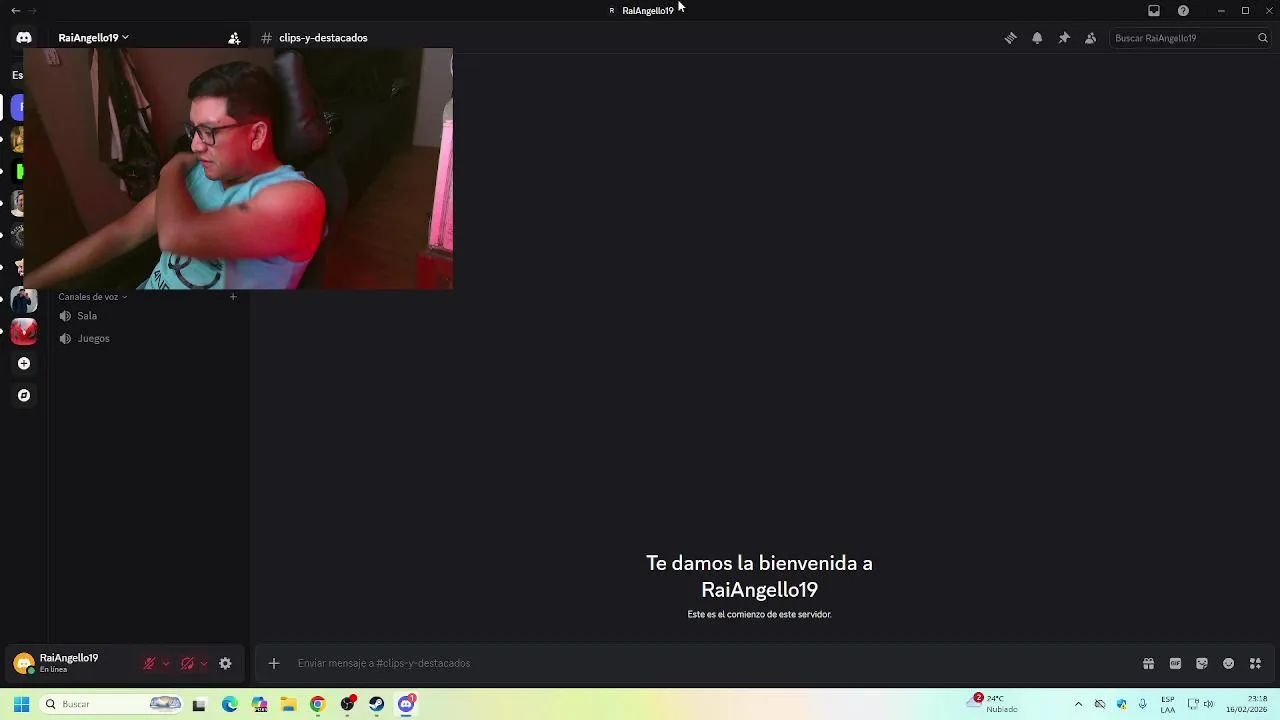Open Discord direct messages home icon
The height and width of the screenshot is (720, 1280).
pyautogui.click(x=24, y=38)
